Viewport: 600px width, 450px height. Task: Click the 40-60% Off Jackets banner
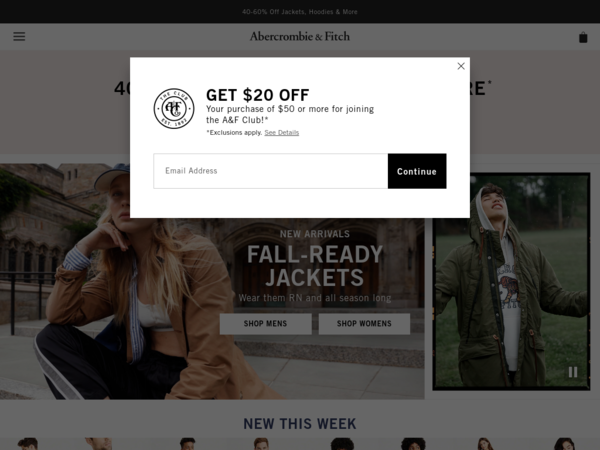300,12
